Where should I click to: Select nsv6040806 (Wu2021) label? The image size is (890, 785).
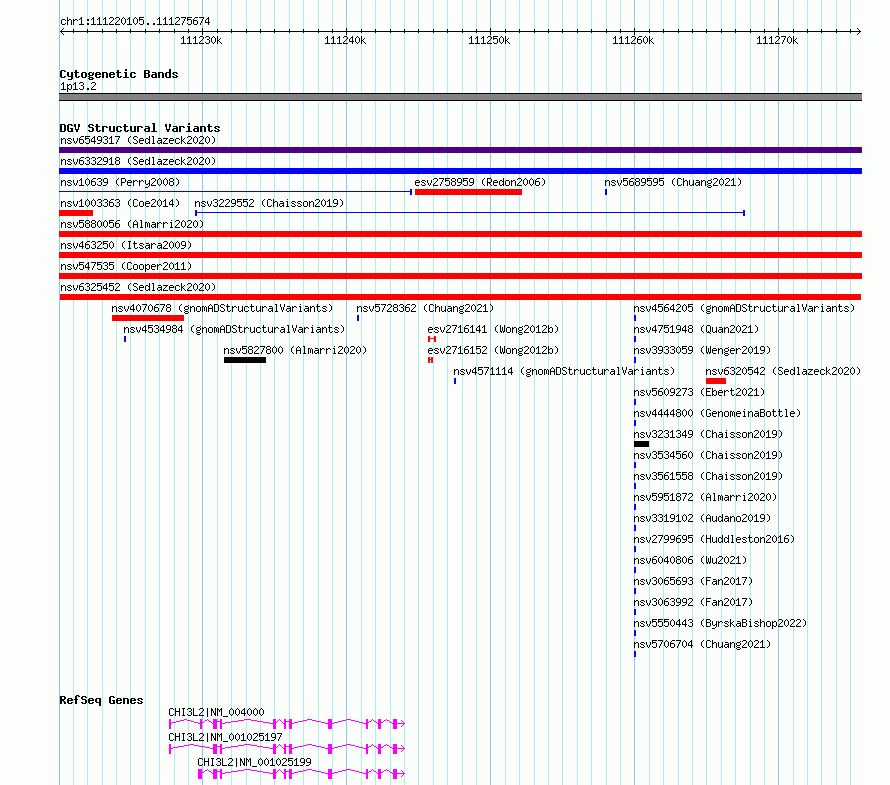(690, 560)
